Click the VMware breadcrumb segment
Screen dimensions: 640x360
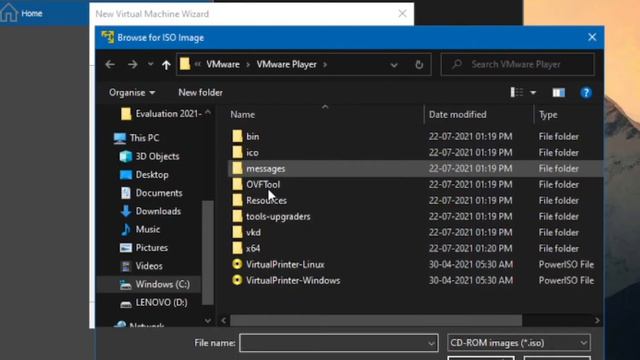[223, 64]
